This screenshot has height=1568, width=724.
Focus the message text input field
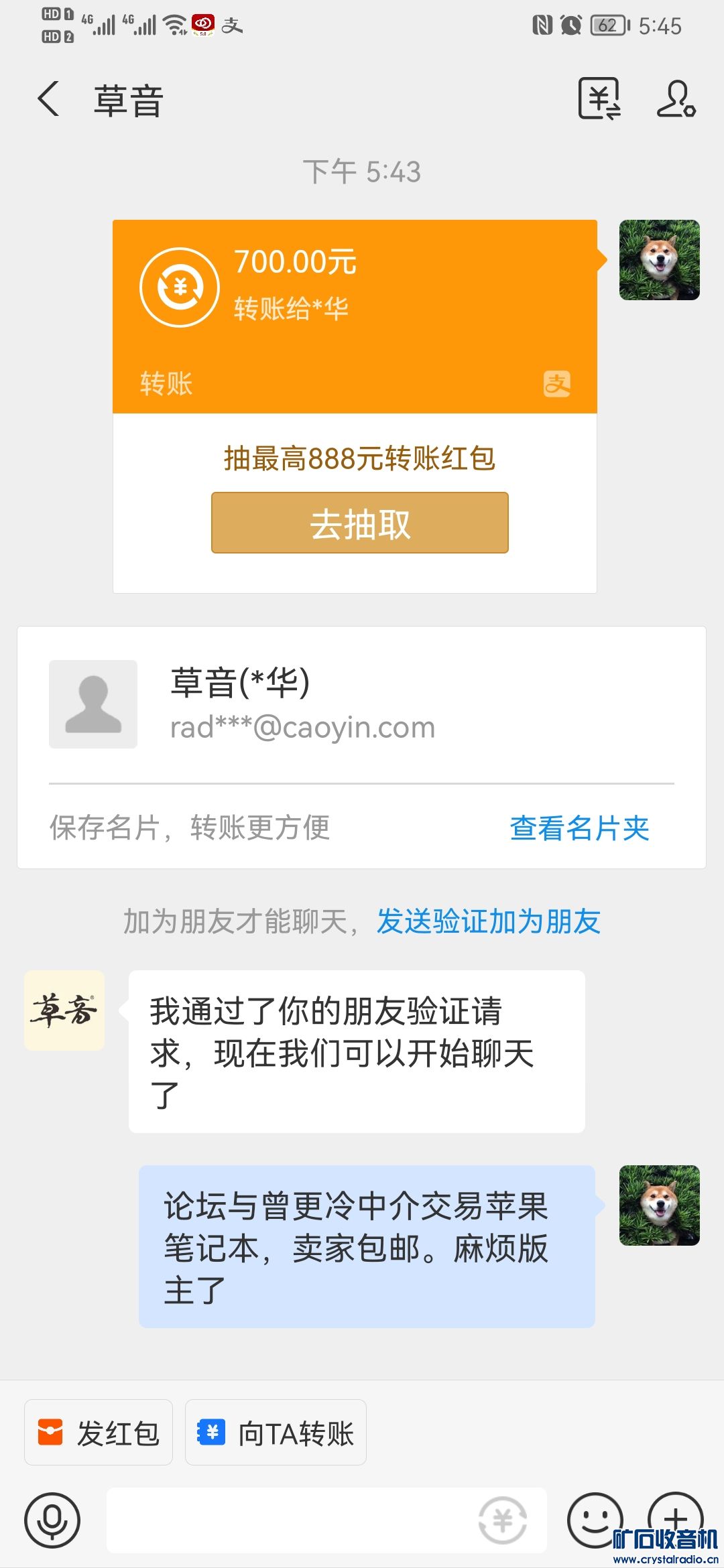tap(288, 1520)
